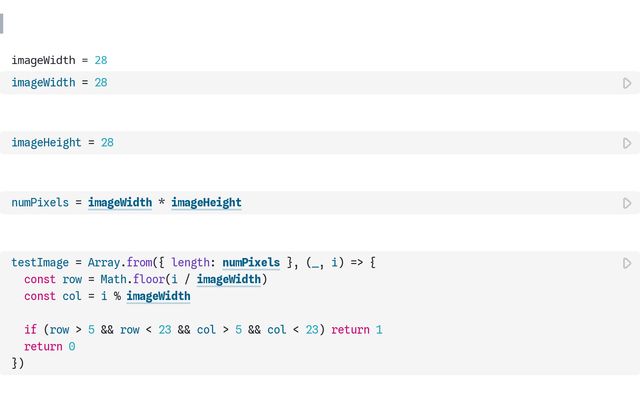Run the numPixels cell play icon
Screen dimensions: 640x400
tap(627, 203)
